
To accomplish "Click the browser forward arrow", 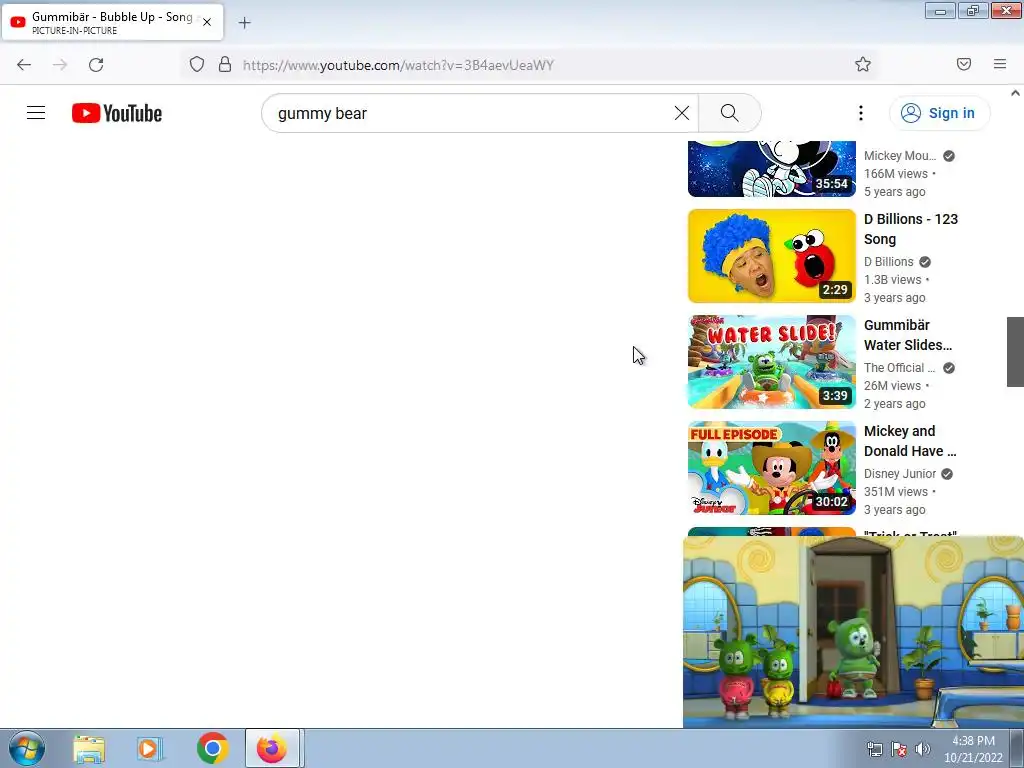I will pyautogui.click(x=60, y=65).
